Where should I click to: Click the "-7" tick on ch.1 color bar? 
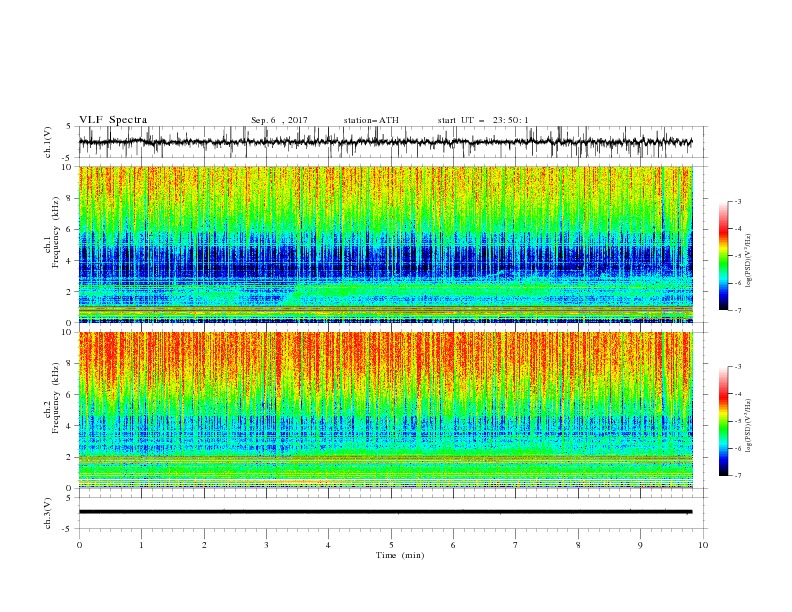[737, 311]
